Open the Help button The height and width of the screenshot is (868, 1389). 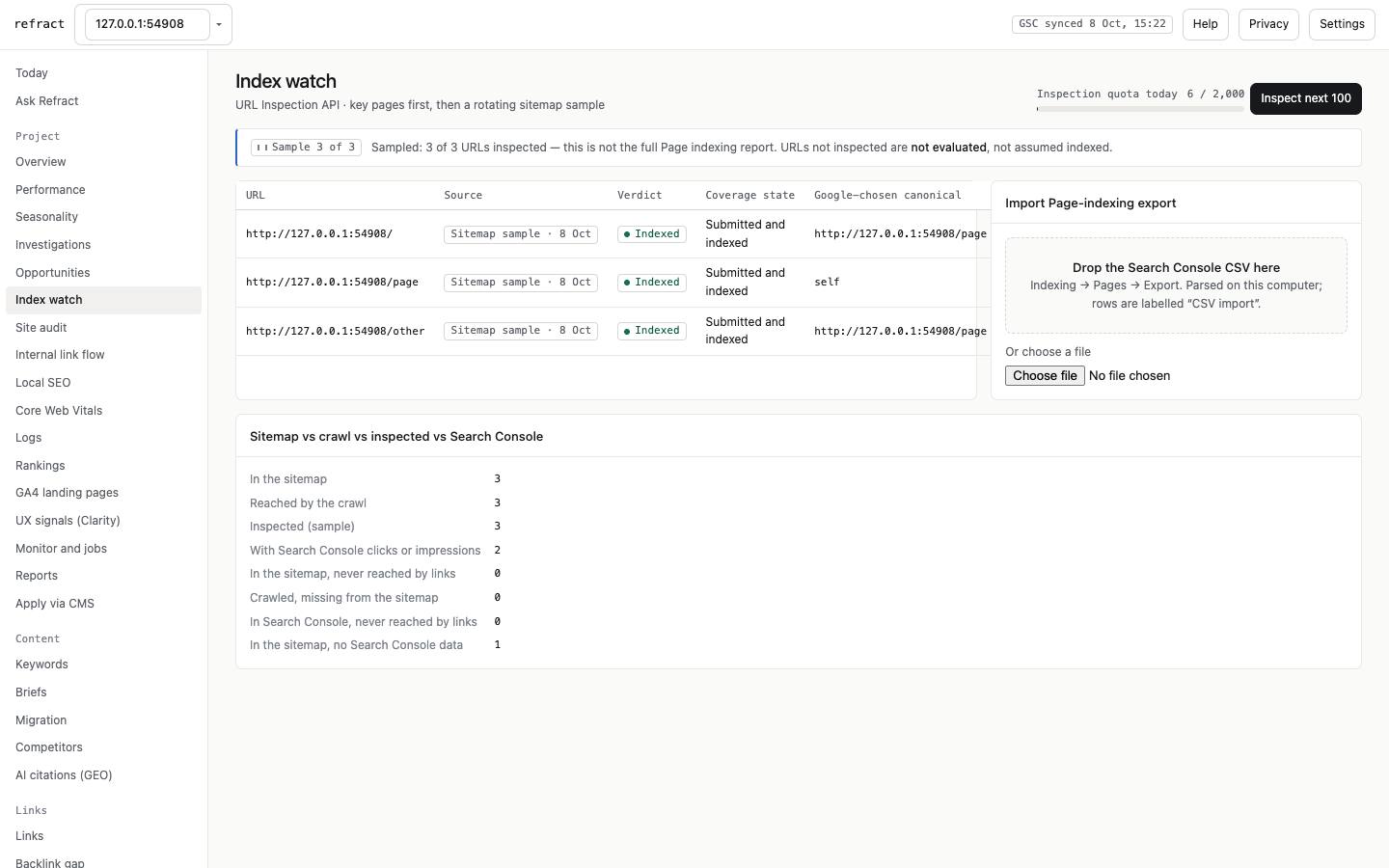pyautogui.click(x=1205, y=24)
